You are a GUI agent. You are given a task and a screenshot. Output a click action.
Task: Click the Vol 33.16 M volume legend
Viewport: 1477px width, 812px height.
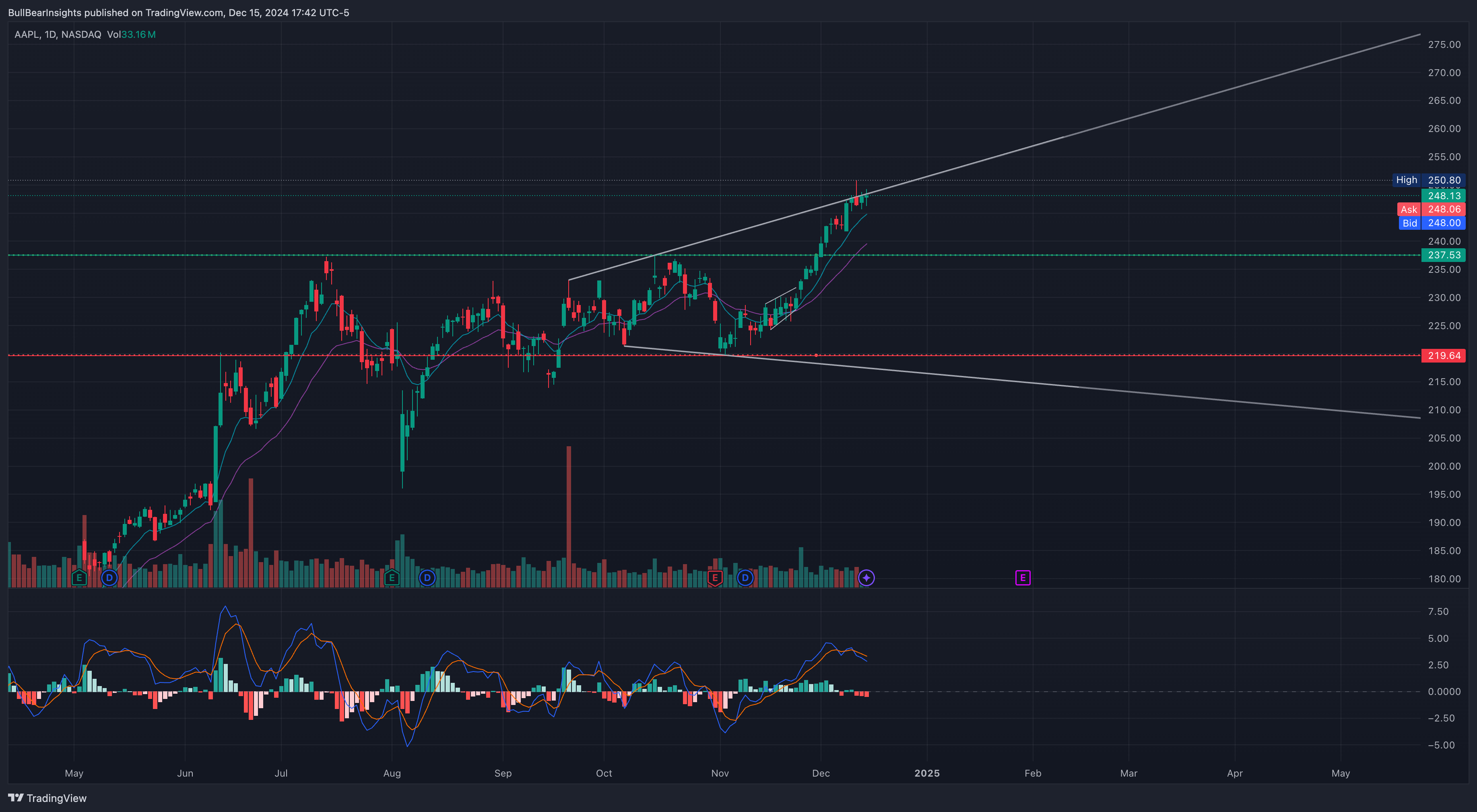[x=131, y=35]
